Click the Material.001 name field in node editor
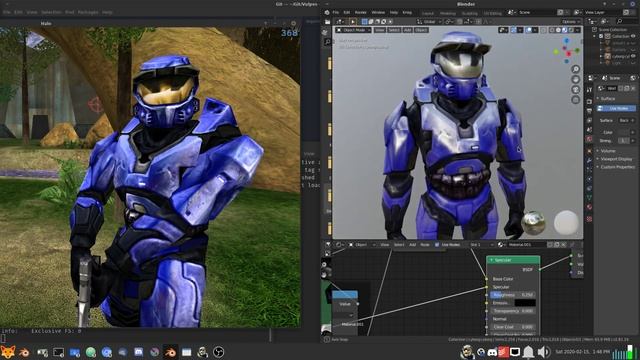Screen dimensions: 640x360 click(x=526, y=244)
